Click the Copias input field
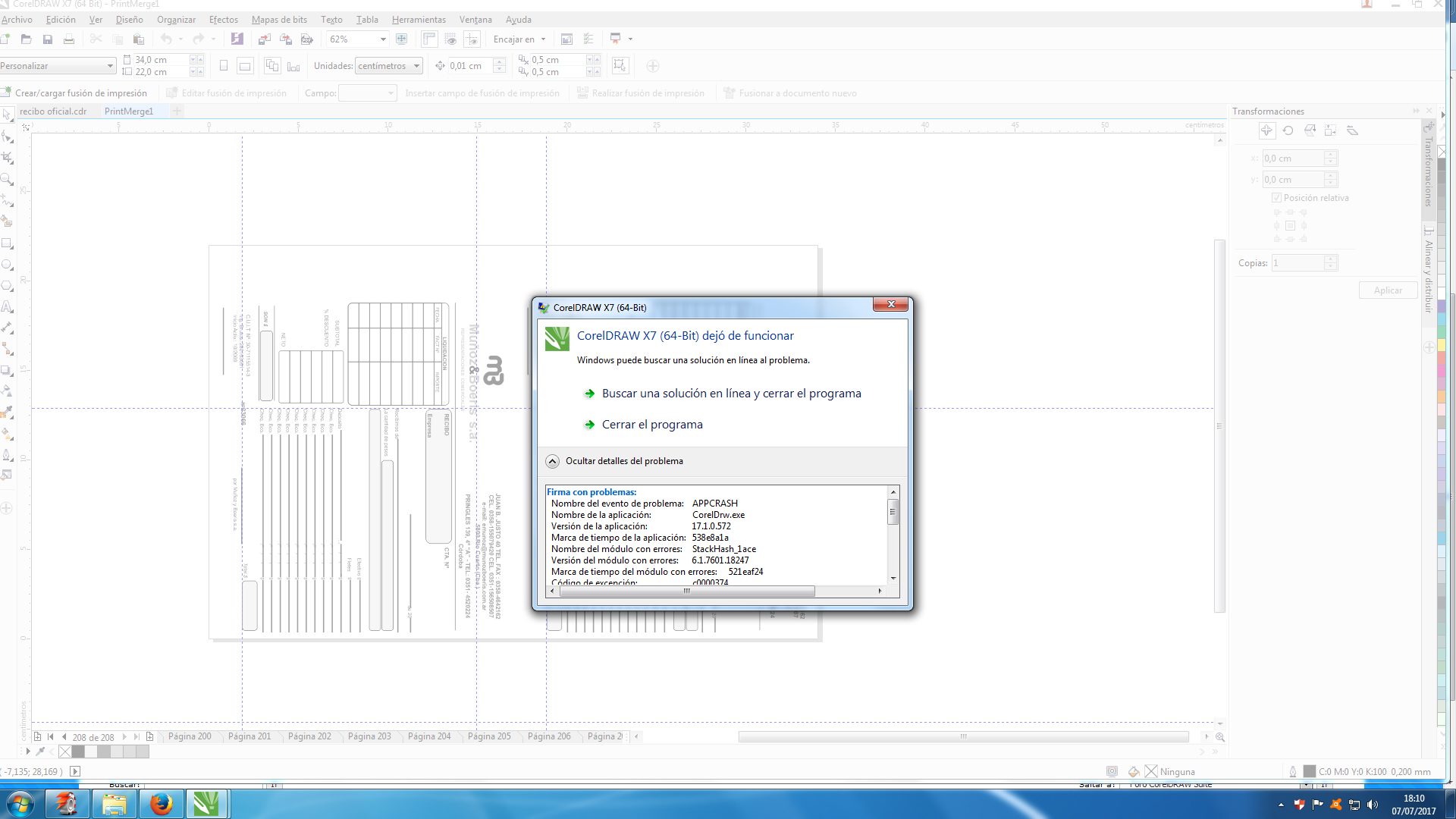Image resolution: width=1456 pixels, height=819 pixels. pos(1299,263)
